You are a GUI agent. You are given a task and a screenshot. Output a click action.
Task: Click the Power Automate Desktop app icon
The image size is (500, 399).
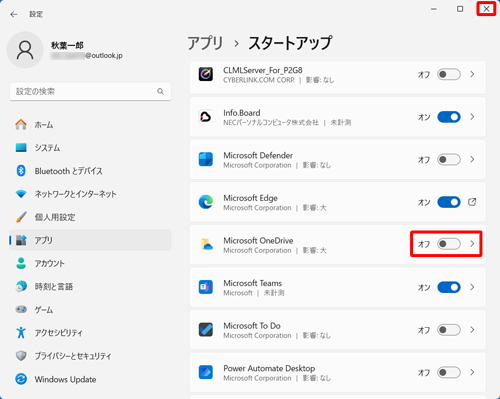[206, 372]
